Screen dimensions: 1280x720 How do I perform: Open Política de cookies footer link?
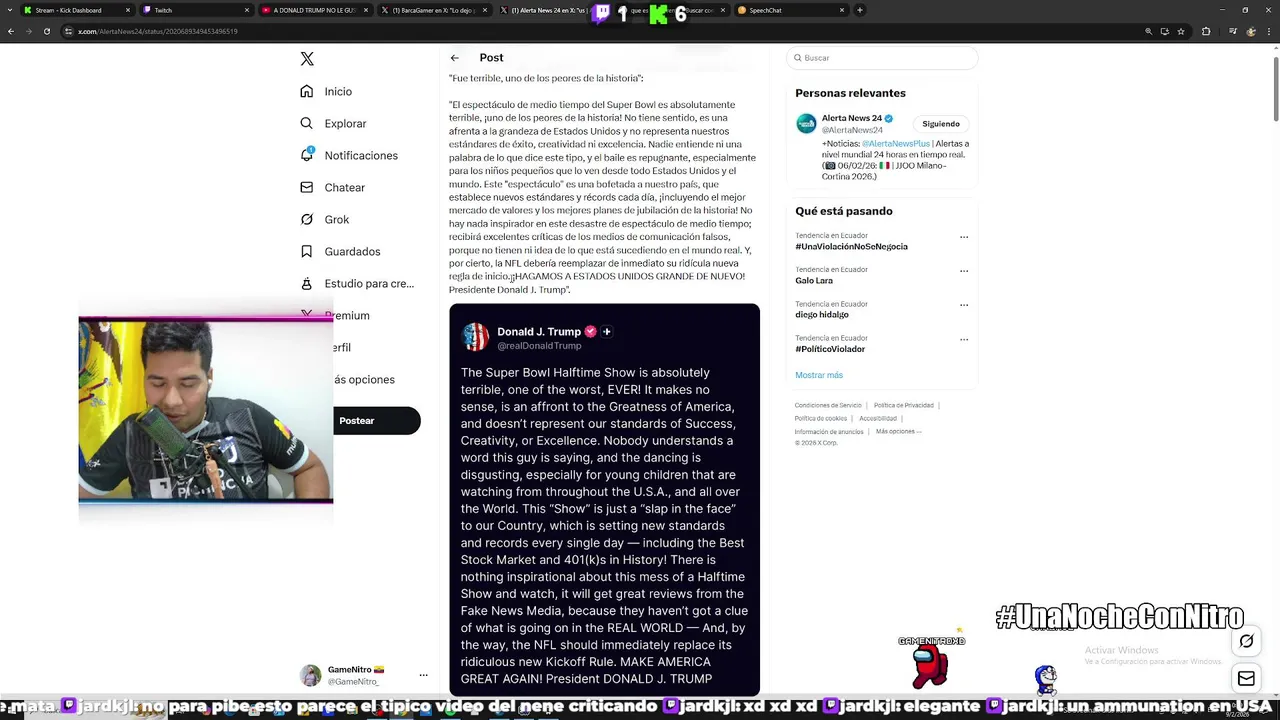821,418
